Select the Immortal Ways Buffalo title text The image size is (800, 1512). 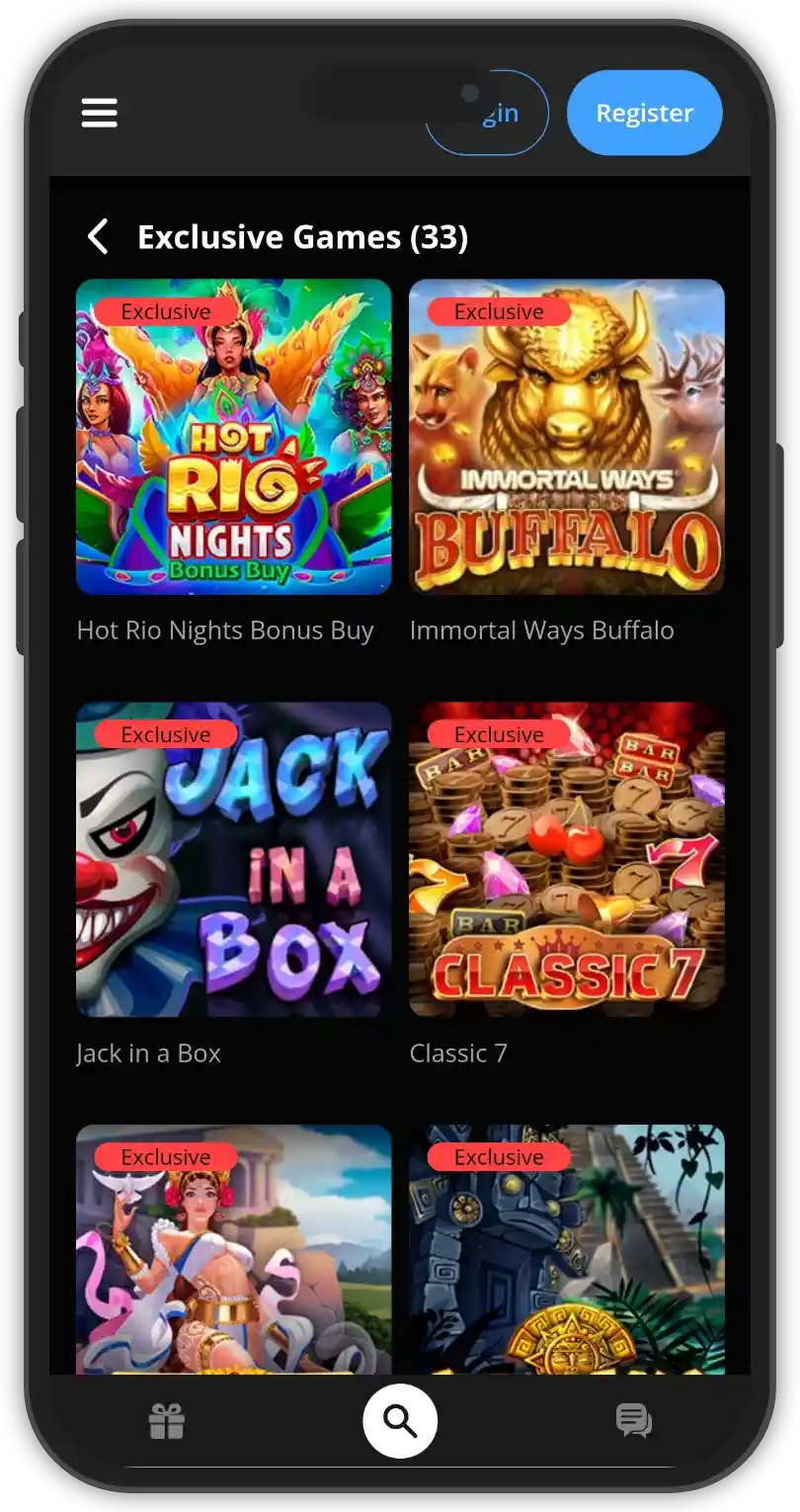[542, 630]
